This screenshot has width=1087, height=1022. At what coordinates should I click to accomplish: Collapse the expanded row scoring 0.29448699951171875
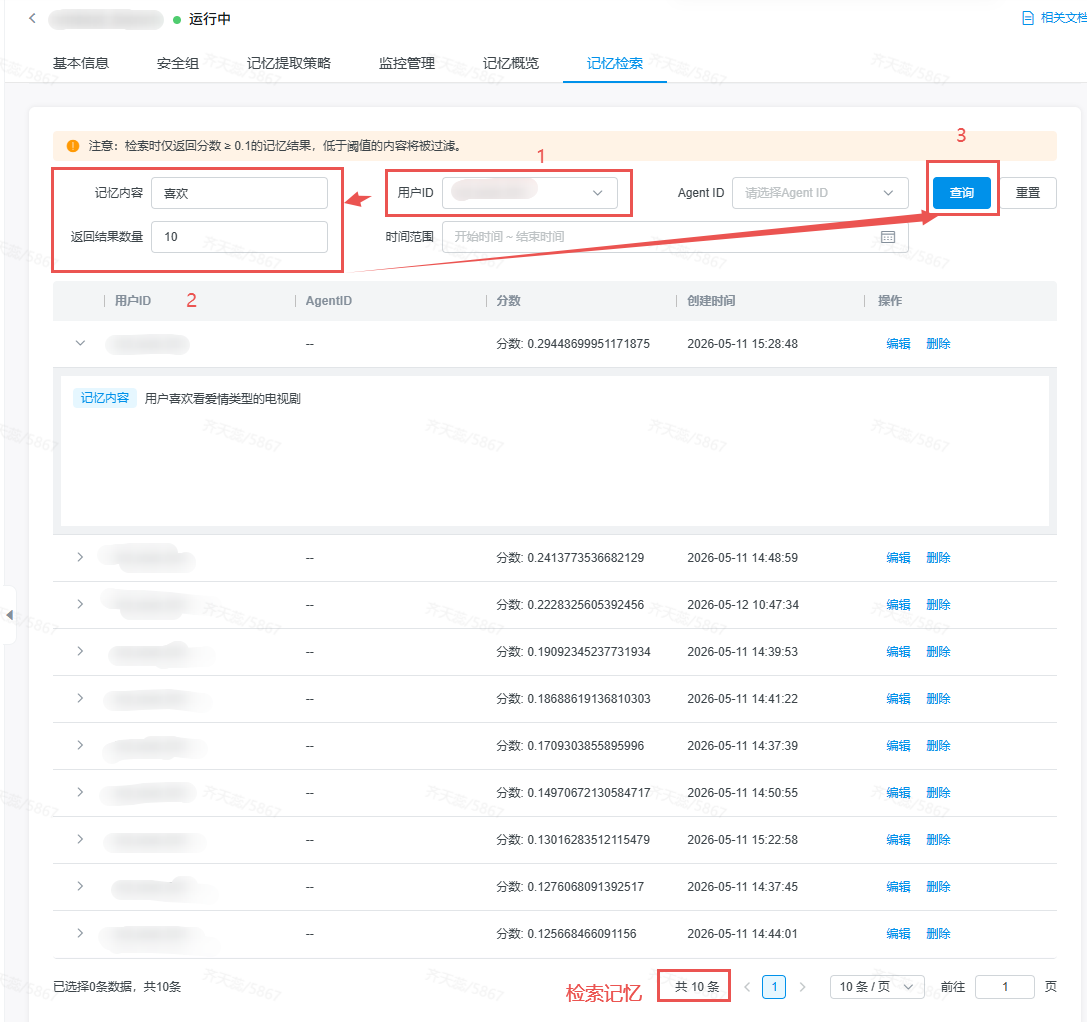[80, 343]
